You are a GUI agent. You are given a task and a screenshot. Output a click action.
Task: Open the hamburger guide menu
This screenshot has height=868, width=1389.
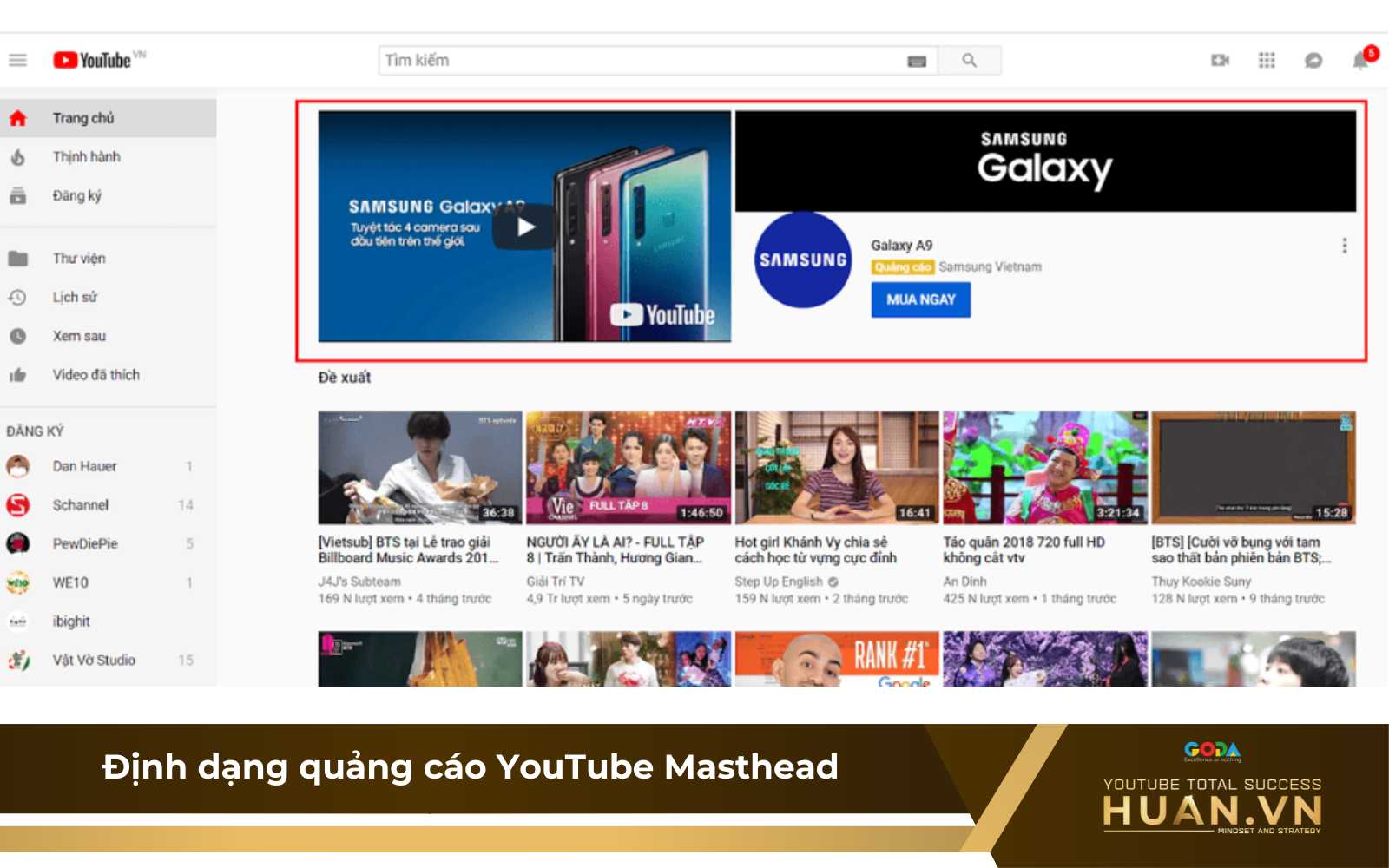tap(17, 60)
